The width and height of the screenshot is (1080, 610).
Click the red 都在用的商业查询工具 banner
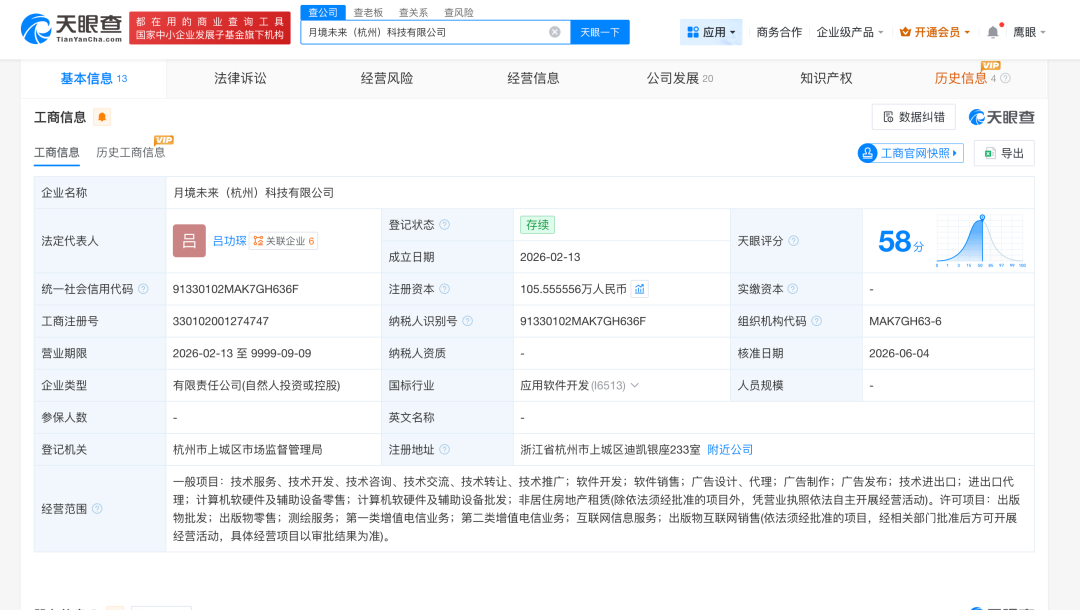[x=209, y=28]
